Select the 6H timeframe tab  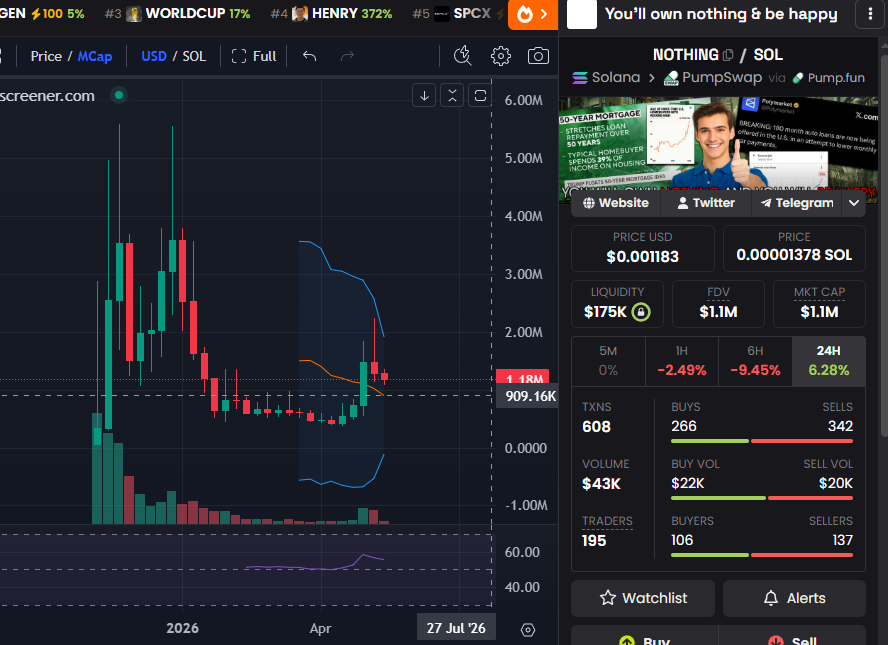pyautogui.click(x=755, y=361)
